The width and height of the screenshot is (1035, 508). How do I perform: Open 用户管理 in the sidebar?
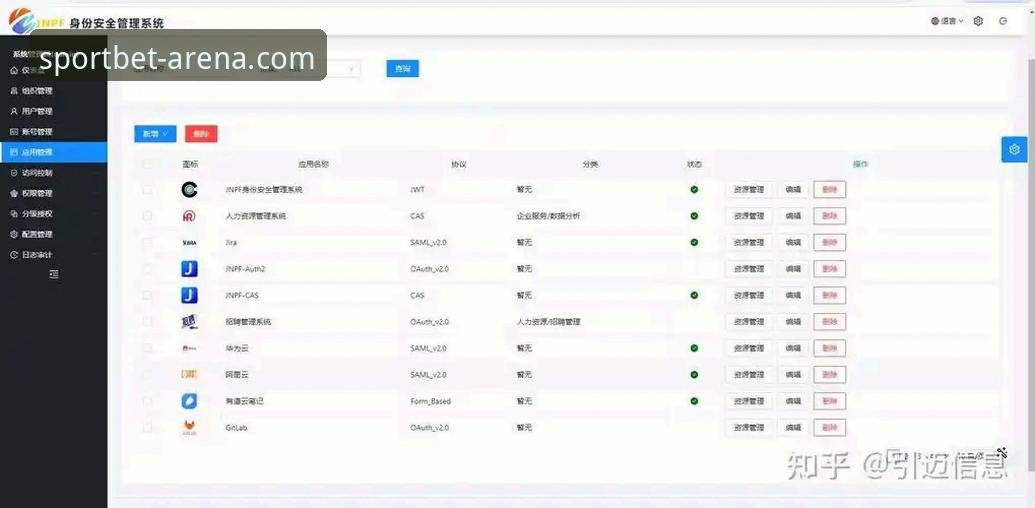click(x=53, y=111)
